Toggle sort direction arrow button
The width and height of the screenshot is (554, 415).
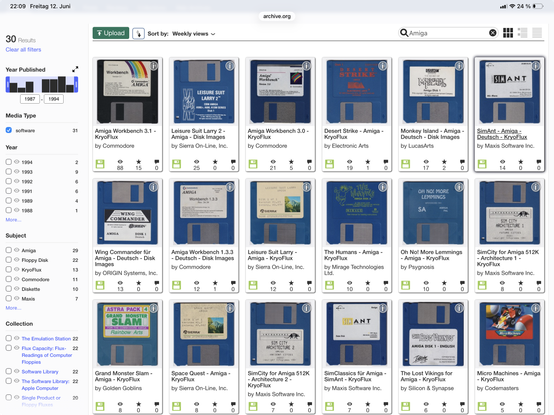coord(138,34)
